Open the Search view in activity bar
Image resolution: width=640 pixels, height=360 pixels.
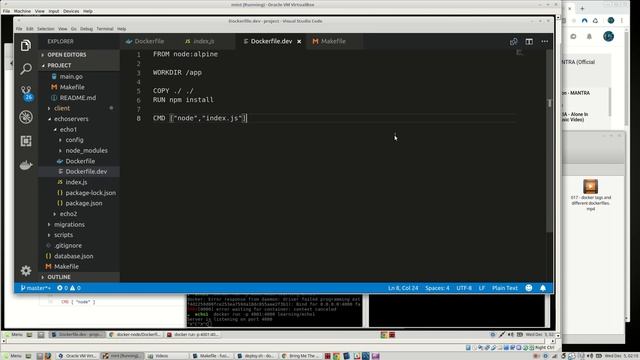click(26, 69)
